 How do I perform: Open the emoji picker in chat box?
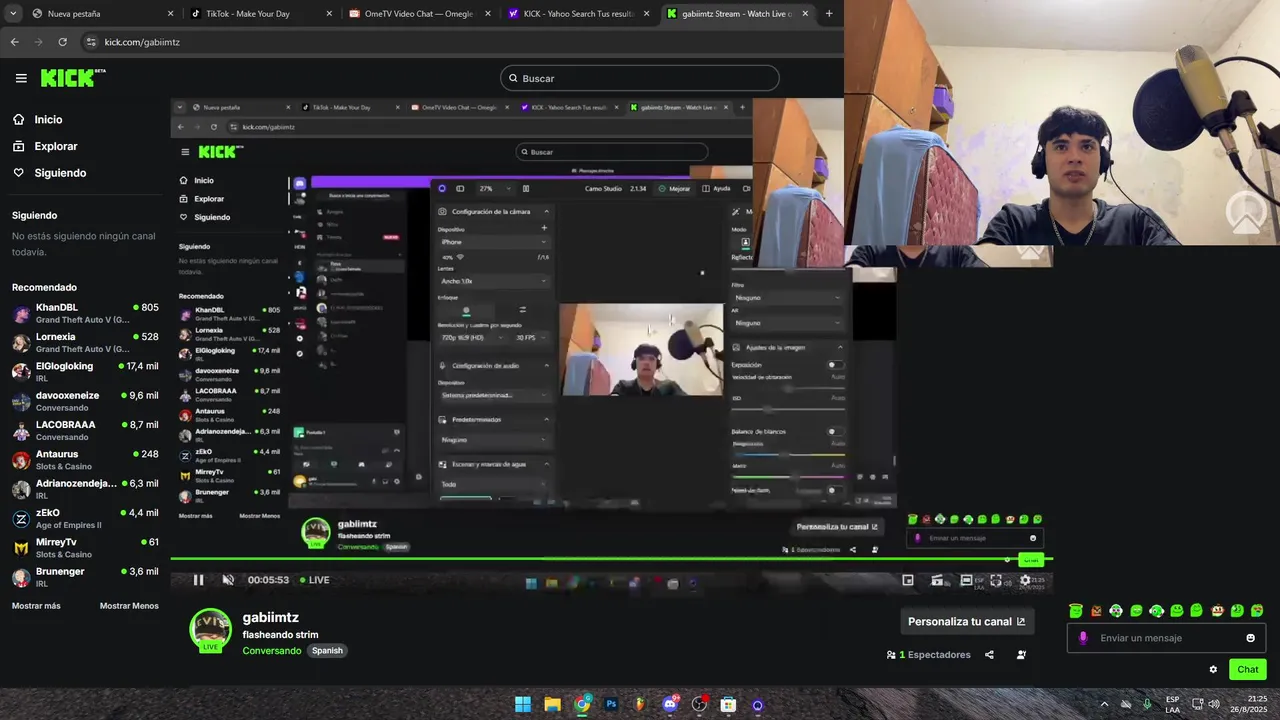click(1250, 638)
